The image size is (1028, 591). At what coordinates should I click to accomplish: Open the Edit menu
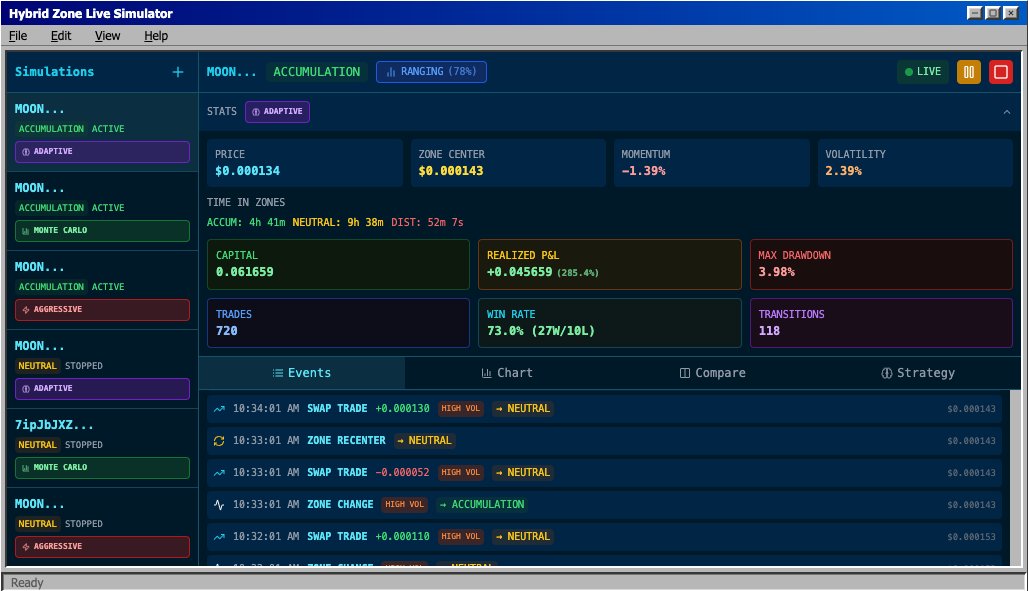tap(61, 35)
